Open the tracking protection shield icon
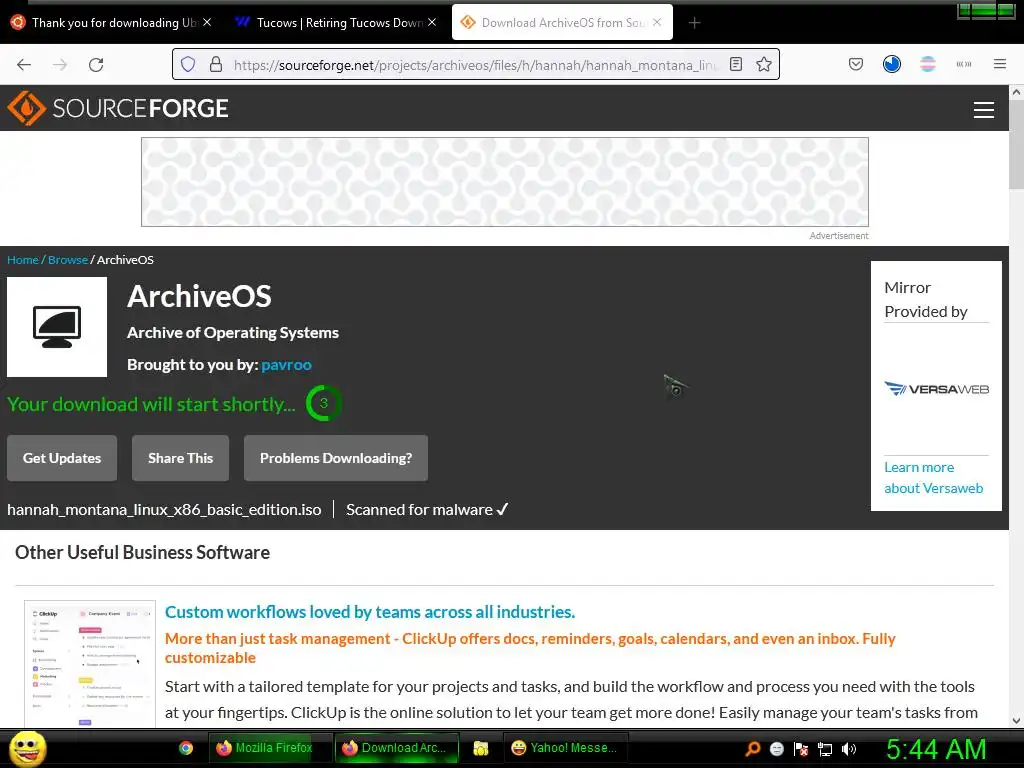Image resolution: width=1024 pixels, height=768 pixels. point(188,64)
